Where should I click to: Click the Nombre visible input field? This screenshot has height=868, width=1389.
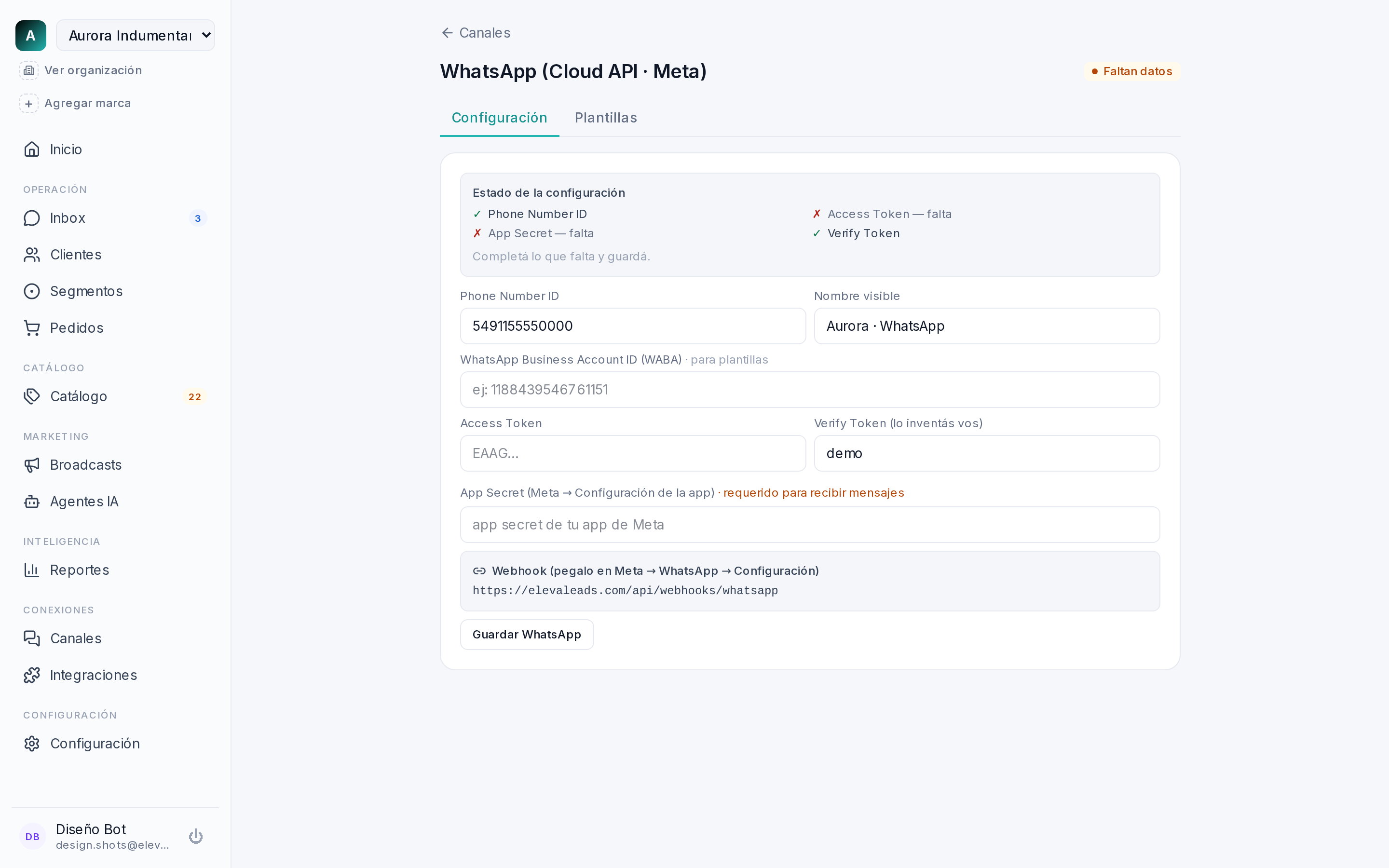987,326
